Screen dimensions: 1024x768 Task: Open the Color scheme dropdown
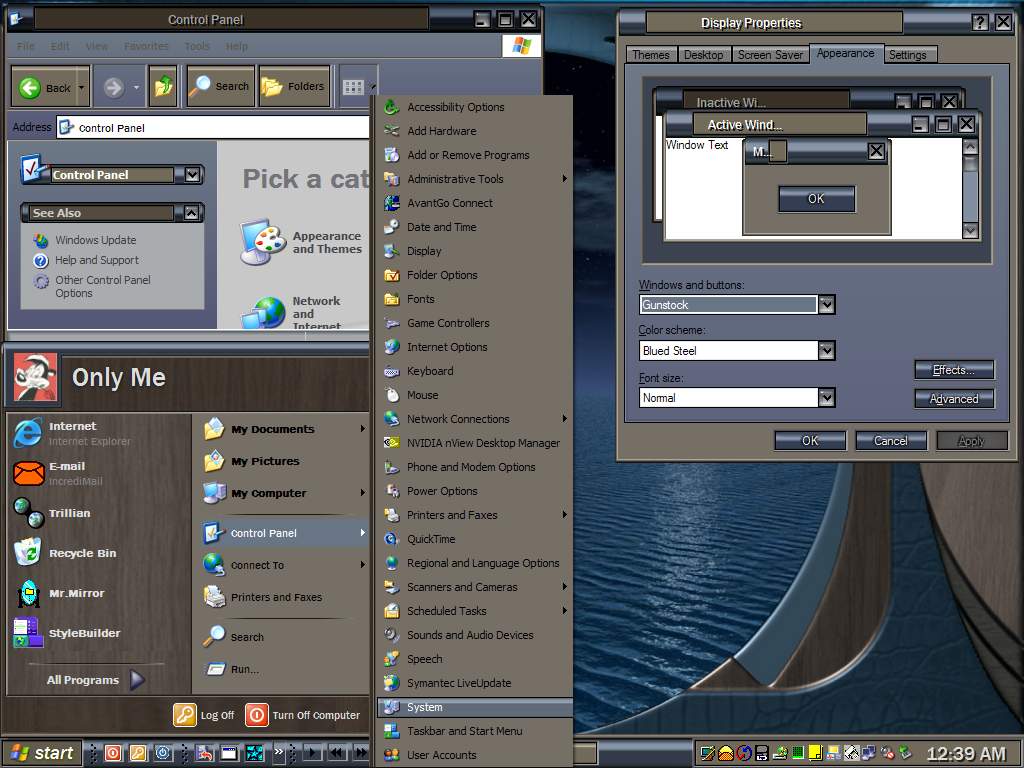pyautogui.click(x=826, y=350)
